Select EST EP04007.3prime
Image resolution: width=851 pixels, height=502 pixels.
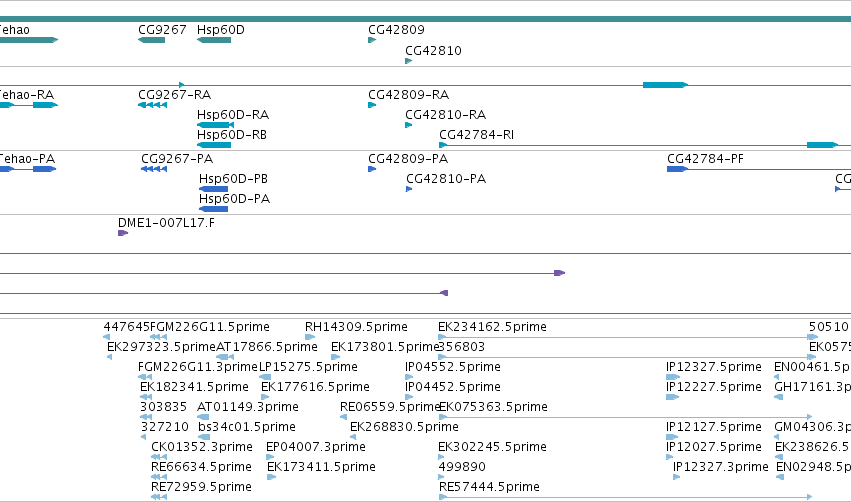click(316, 447)
